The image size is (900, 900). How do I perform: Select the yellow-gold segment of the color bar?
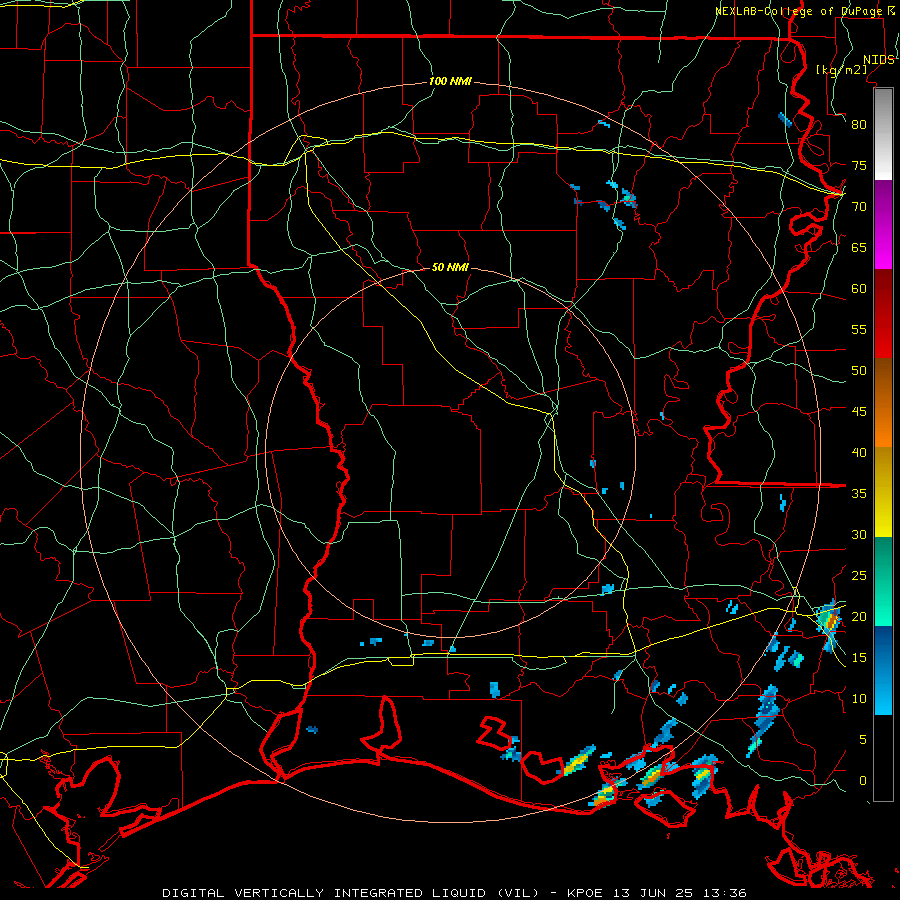point(883,492)
